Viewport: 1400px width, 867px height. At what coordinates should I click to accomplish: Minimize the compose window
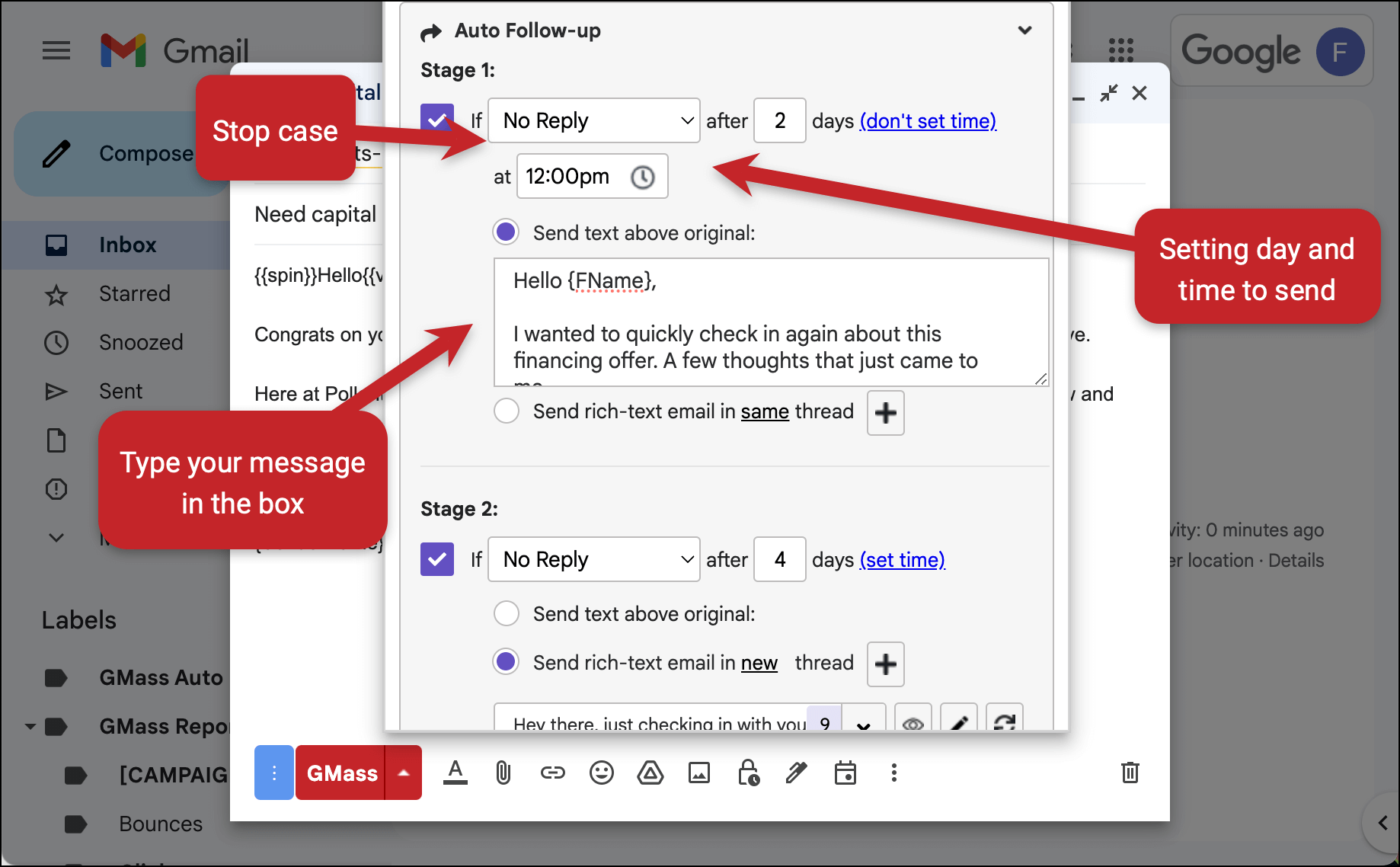coord(1079,98)
